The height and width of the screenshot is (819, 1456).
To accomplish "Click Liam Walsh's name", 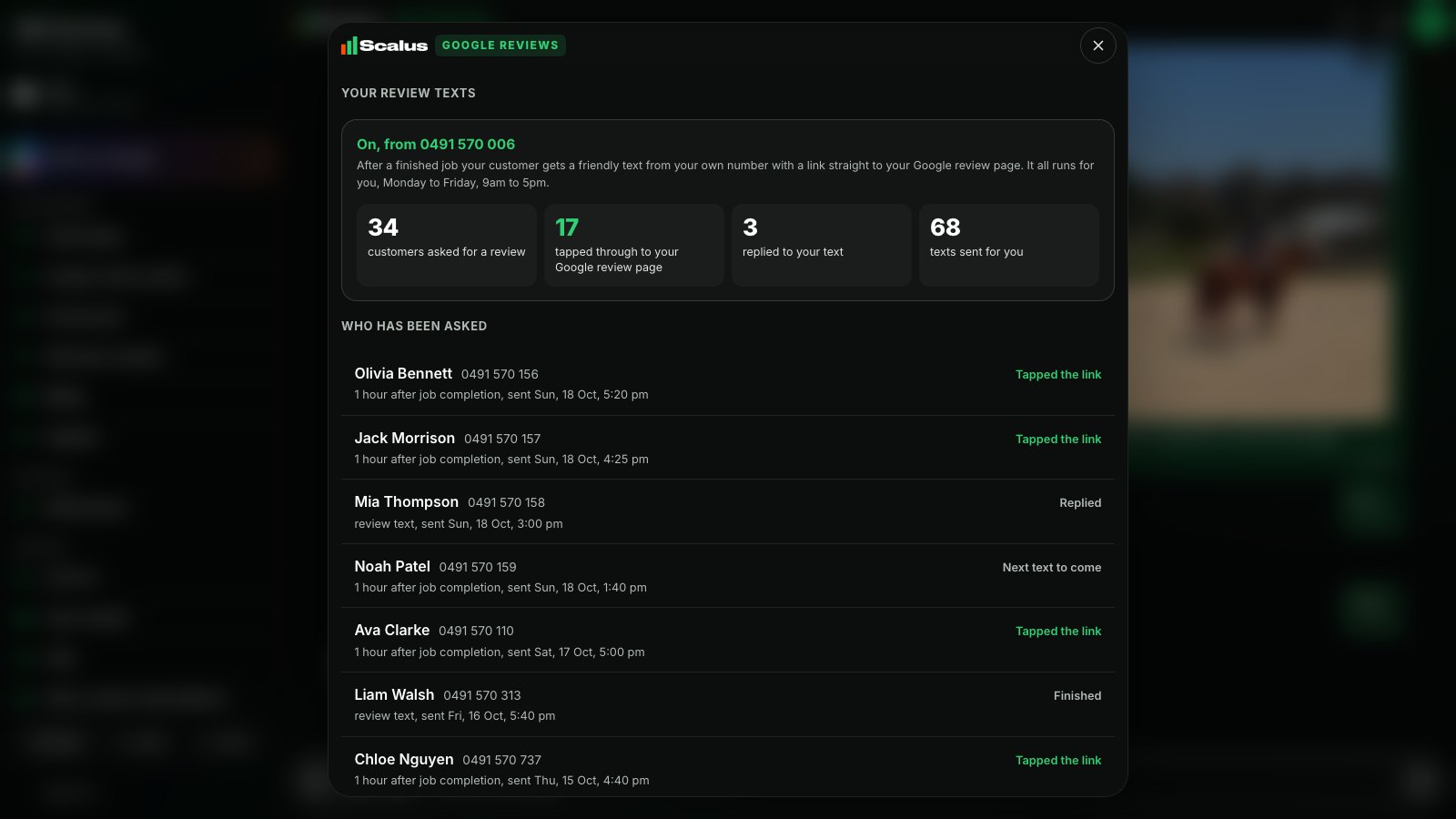I will coord(394,694).
